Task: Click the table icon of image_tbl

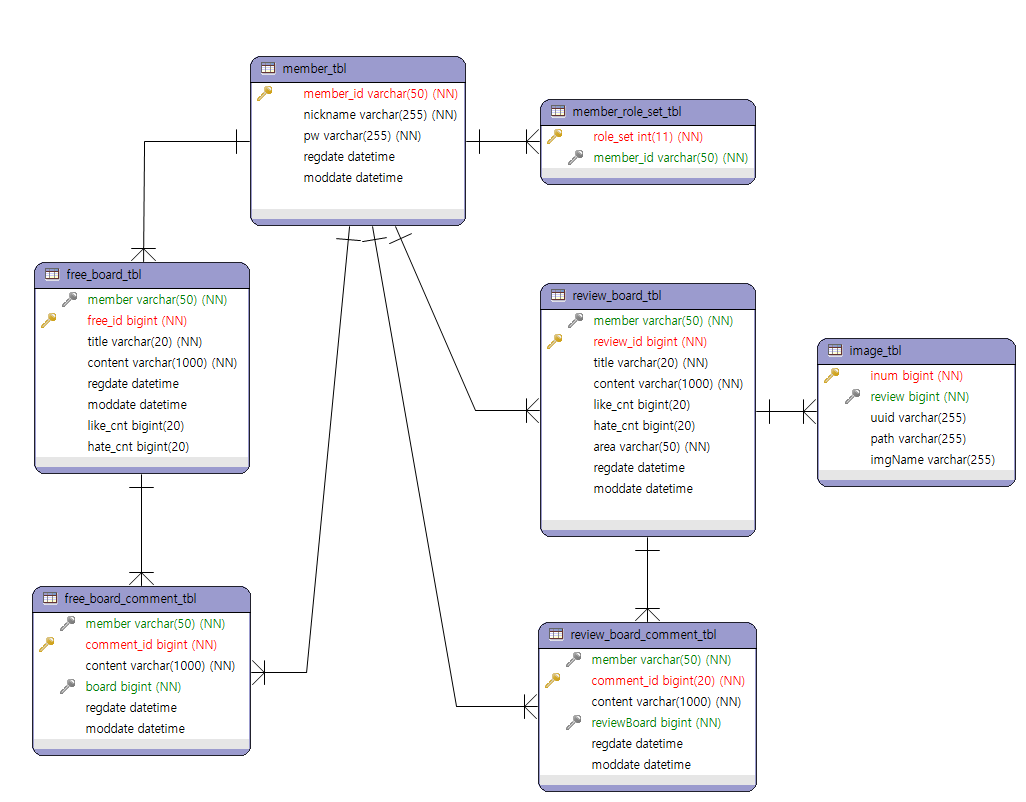Action: pyautogui.click(x=835, y=350)
